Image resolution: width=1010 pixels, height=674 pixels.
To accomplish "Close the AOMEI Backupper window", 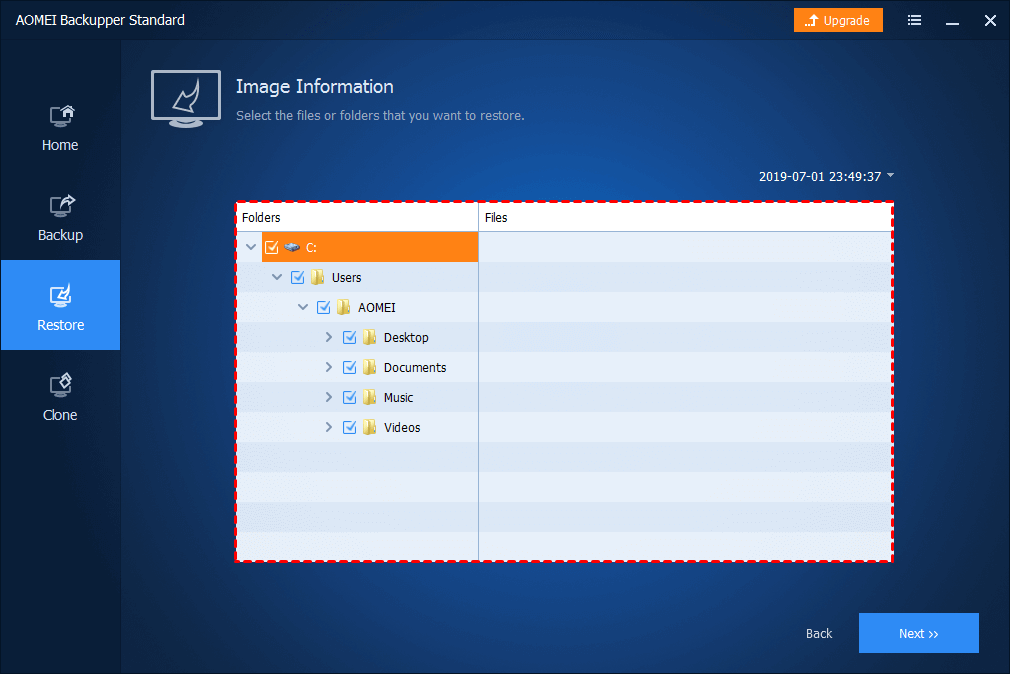I will pos(990,21).
